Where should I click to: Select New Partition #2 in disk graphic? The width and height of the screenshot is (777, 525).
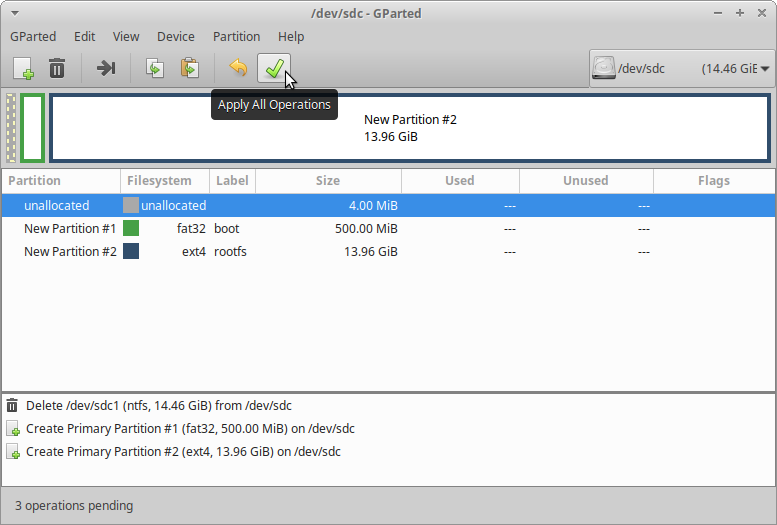[410, 128]
